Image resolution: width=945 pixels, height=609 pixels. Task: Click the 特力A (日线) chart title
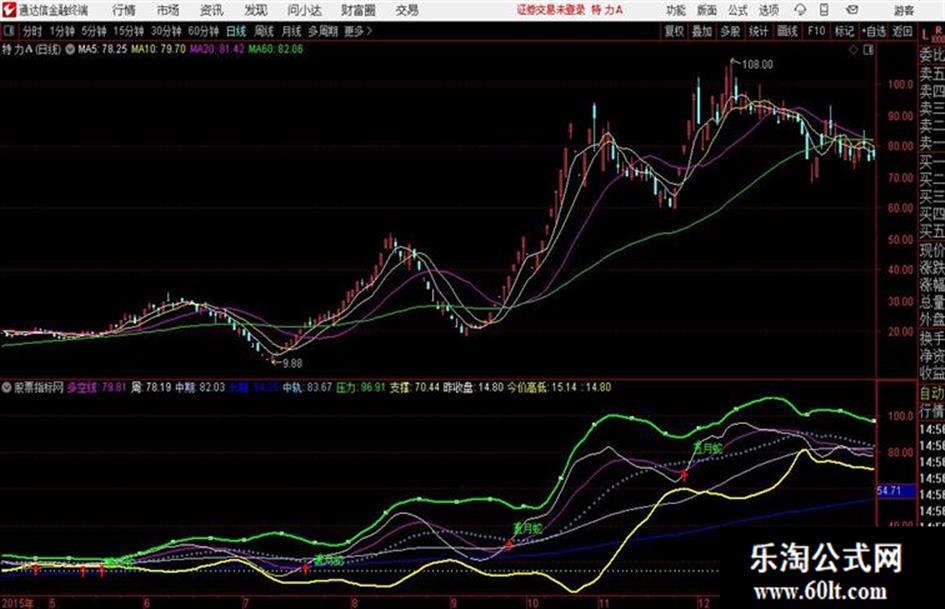click(x=31, y=49)
